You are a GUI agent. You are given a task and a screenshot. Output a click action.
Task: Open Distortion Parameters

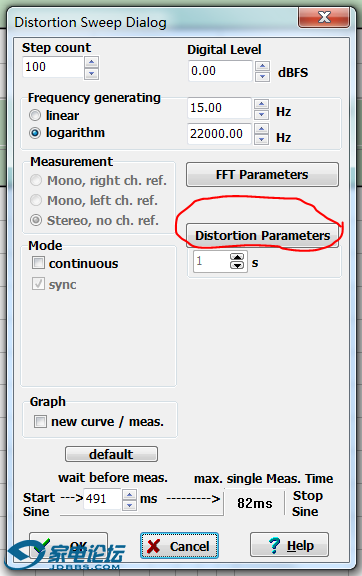(262, 235)
